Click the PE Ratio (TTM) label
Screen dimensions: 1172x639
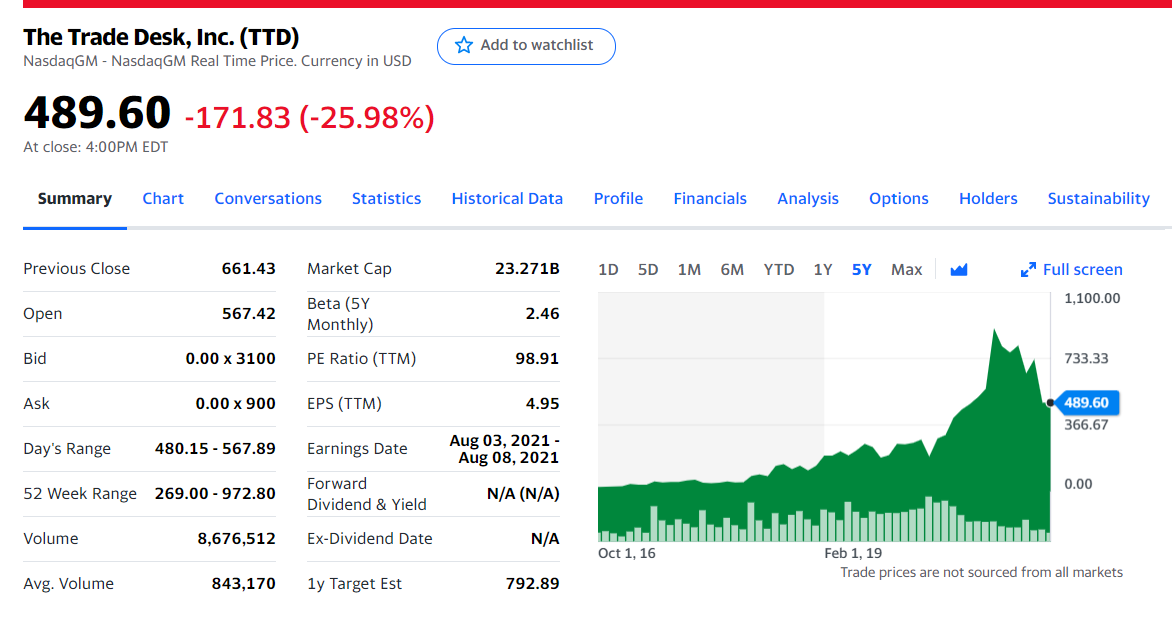[362, 359]
